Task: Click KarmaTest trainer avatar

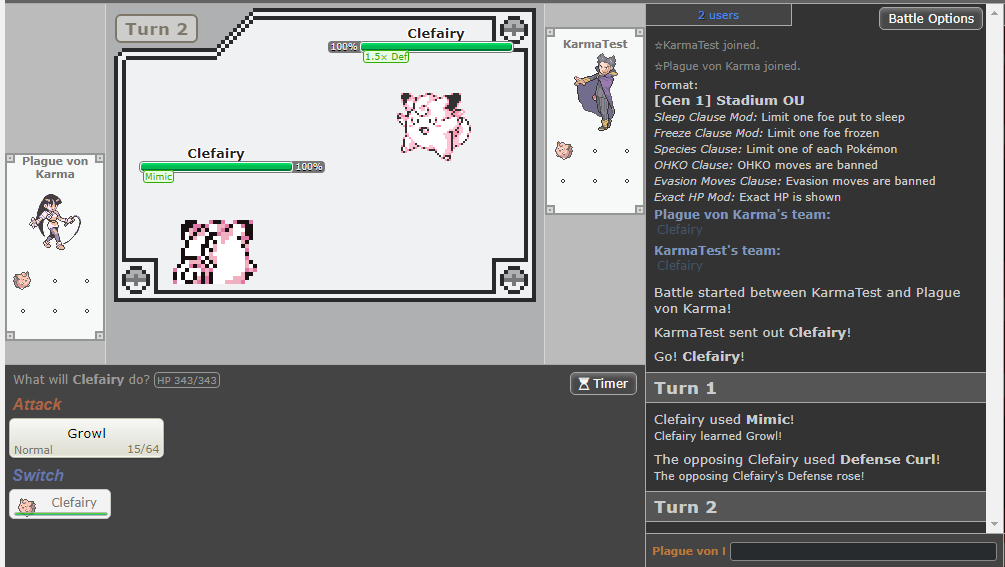Action: 596,92
